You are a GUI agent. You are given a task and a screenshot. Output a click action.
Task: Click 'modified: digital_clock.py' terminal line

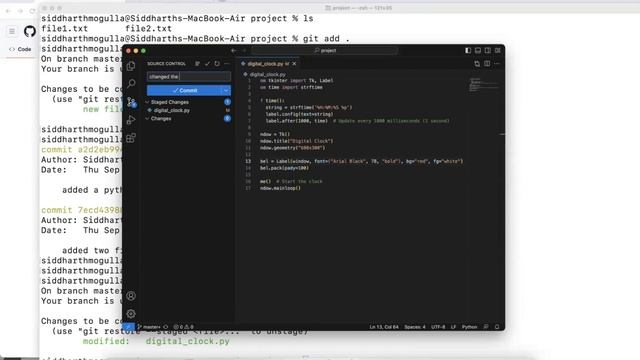[156, 341]
